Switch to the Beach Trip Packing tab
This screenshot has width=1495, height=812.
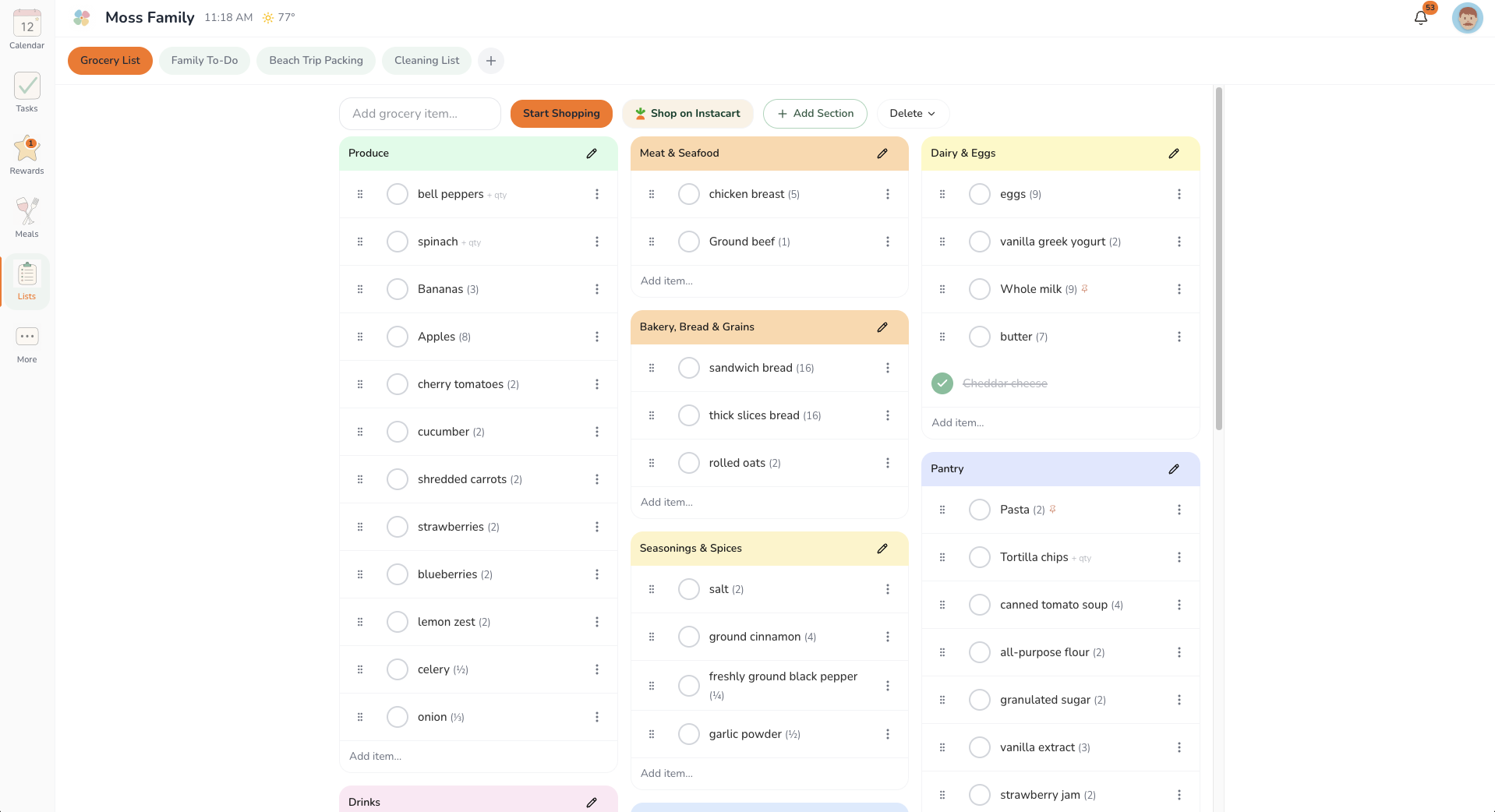coord(316,61)
